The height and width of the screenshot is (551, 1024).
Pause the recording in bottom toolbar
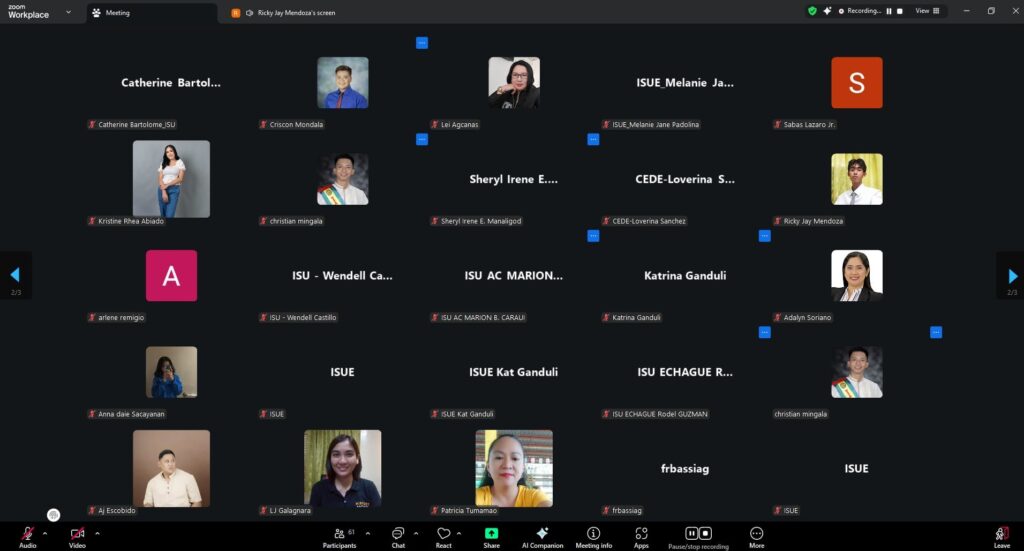tap(691, 533)
